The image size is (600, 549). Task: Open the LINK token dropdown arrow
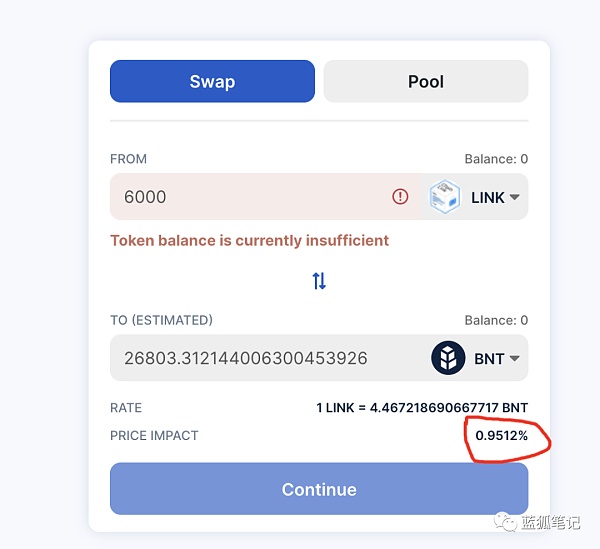(514, 197)
